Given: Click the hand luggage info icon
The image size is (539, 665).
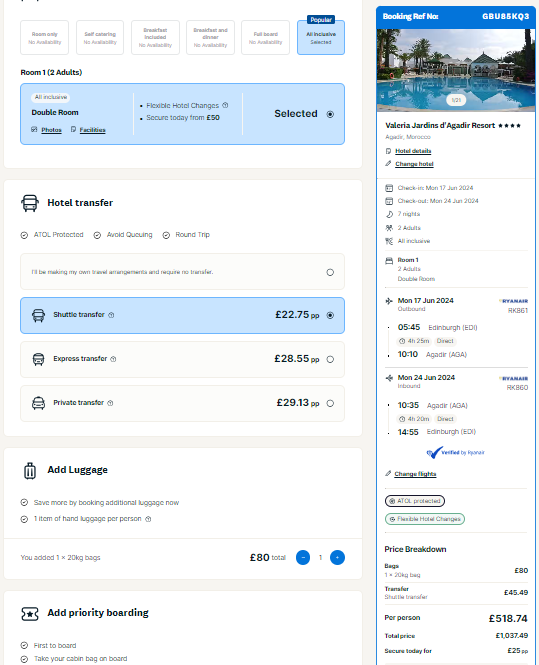Looking at the screenshot, I should (x=148, y=519).
